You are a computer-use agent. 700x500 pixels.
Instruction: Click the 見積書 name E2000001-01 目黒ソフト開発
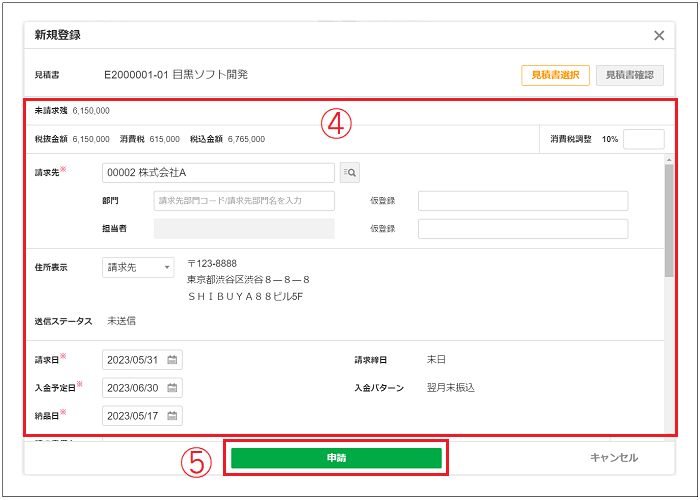coord(176,75)
